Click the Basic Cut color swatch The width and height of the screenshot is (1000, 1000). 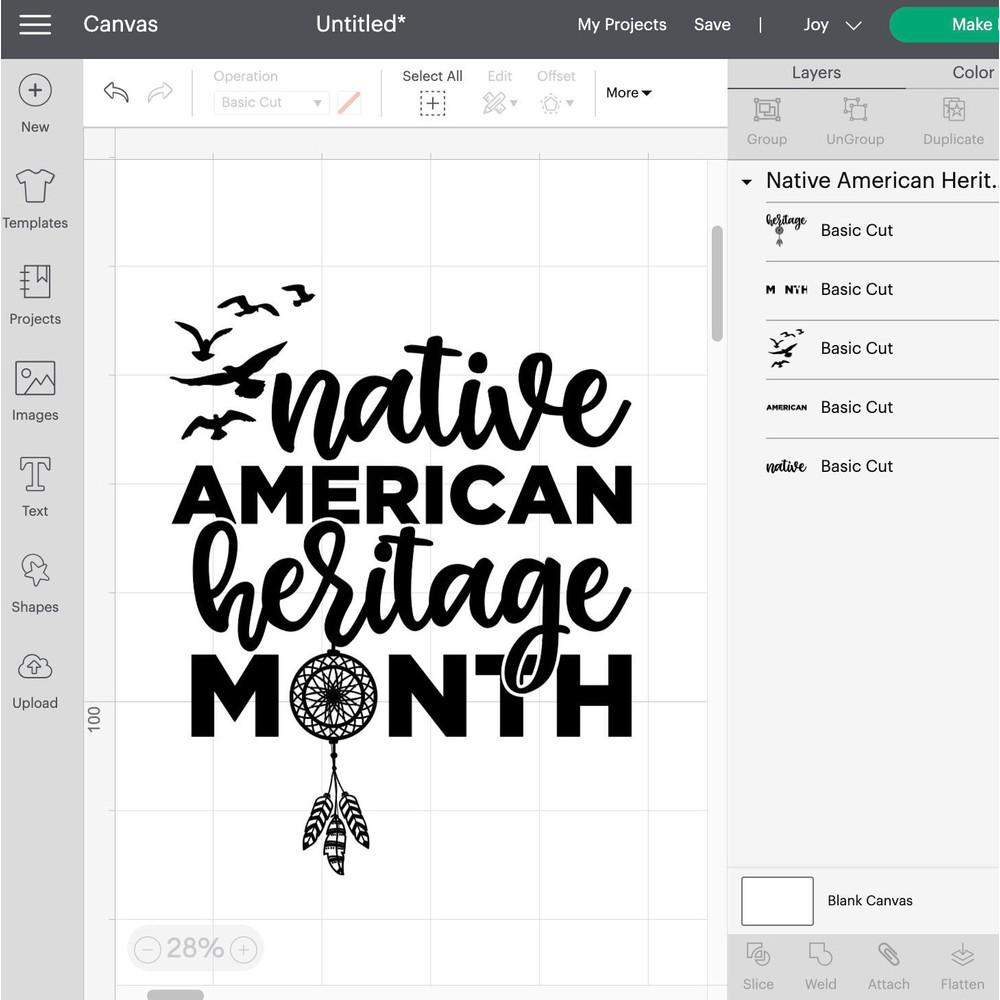pos(349,102)
